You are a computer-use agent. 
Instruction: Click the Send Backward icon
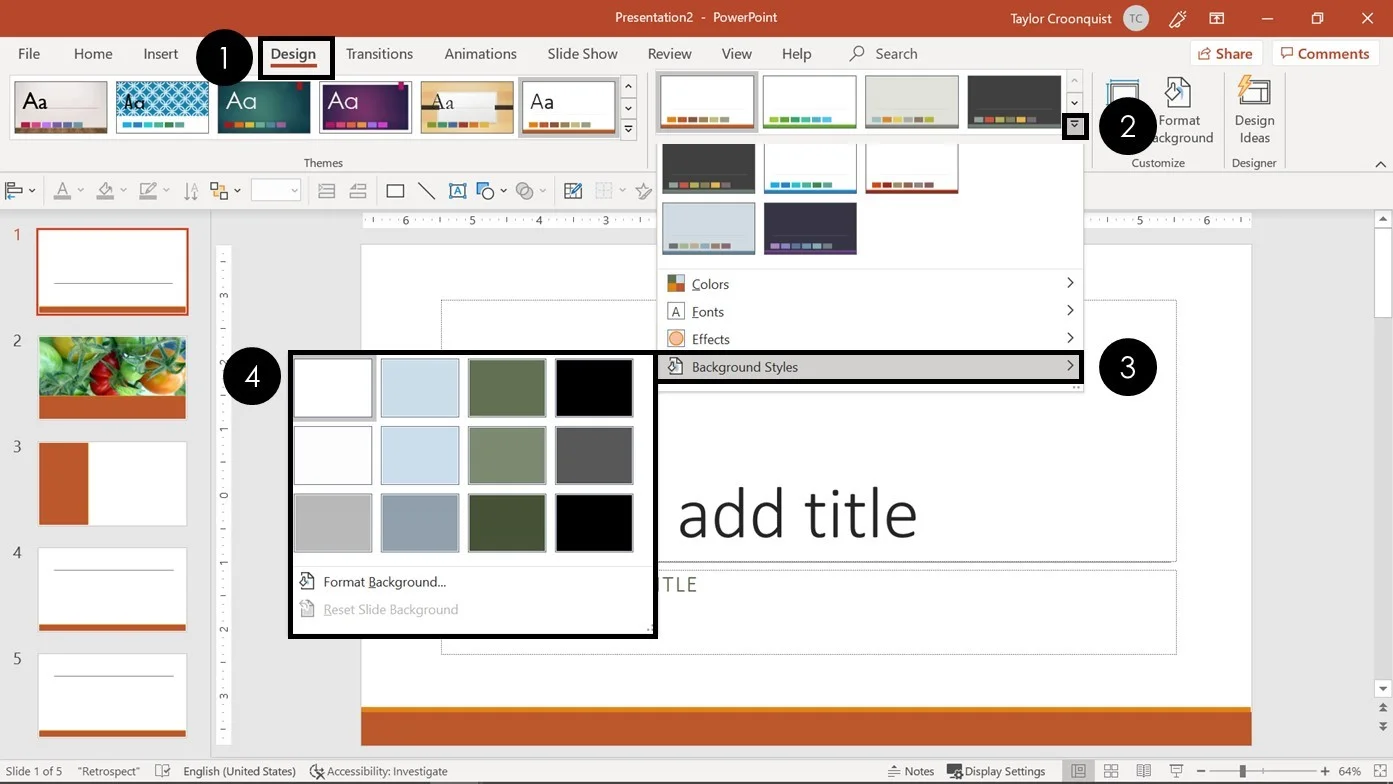pyautogui.click(x=358, y=190)
